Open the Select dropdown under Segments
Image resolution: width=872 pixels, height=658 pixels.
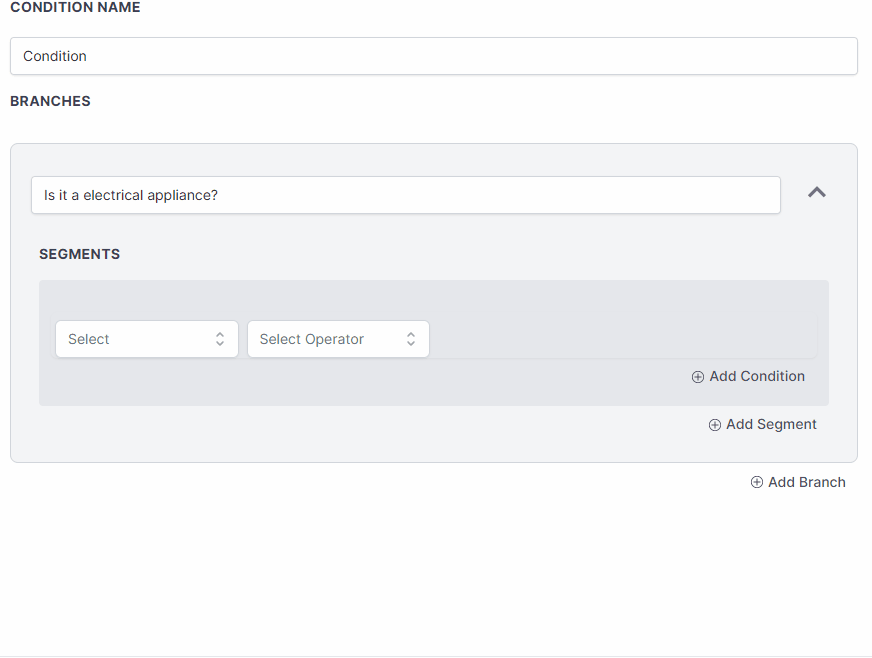146,339
